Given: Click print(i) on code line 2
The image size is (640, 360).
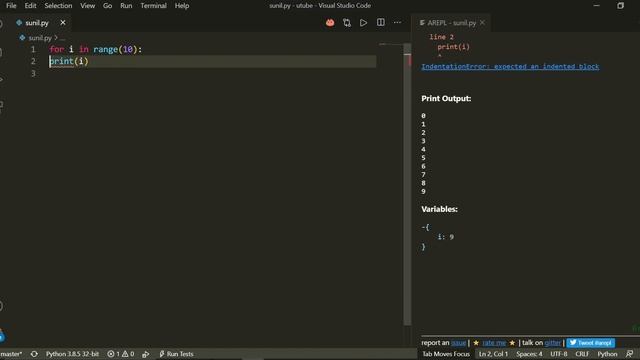Looking at the screenshot, I should click(69, 61).
